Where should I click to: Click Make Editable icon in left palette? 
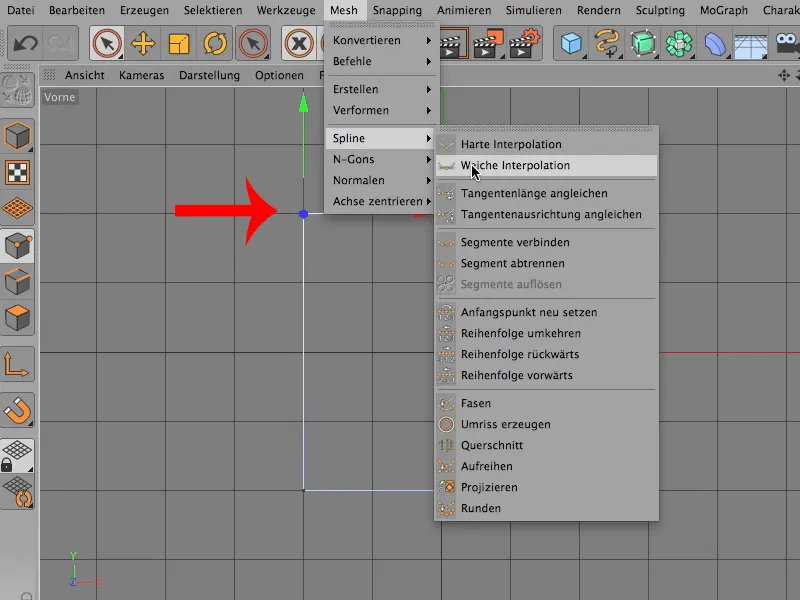tap(17, 90)
